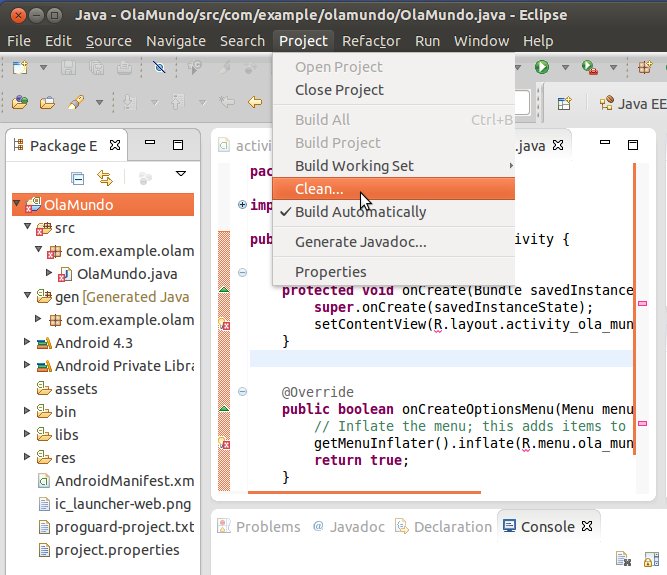Open the Refactor menu
Image resolution: width=667 pixels, height=575 pixels.
(371, 41)
